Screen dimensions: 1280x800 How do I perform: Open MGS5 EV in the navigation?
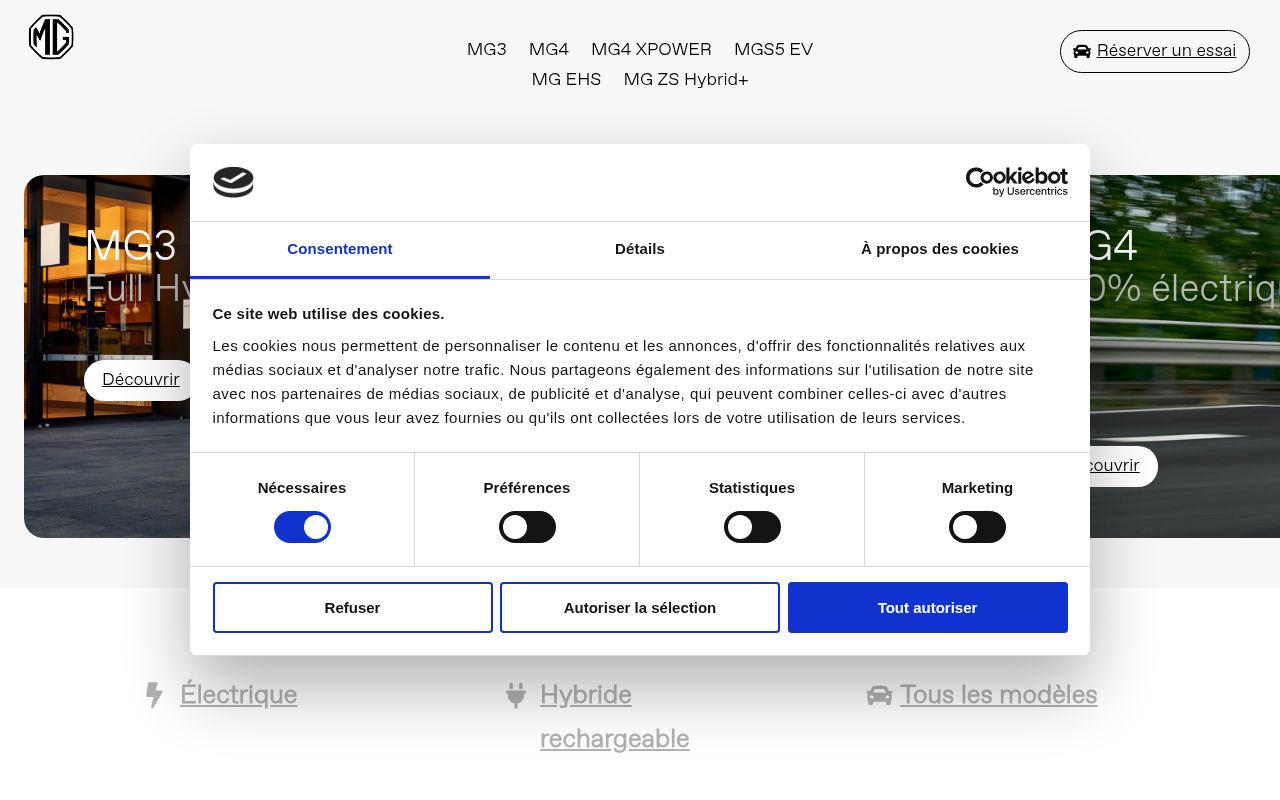[773, 49]
